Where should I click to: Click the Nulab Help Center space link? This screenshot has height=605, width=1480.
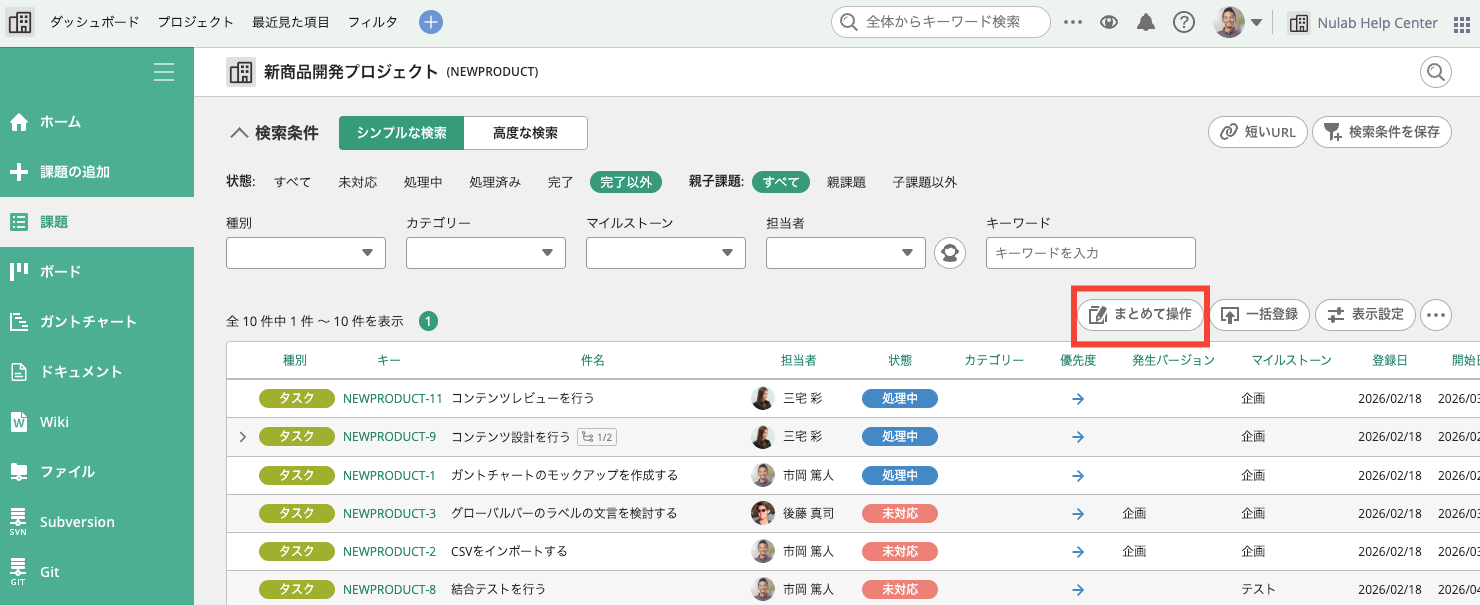[x=1363, y=23]
